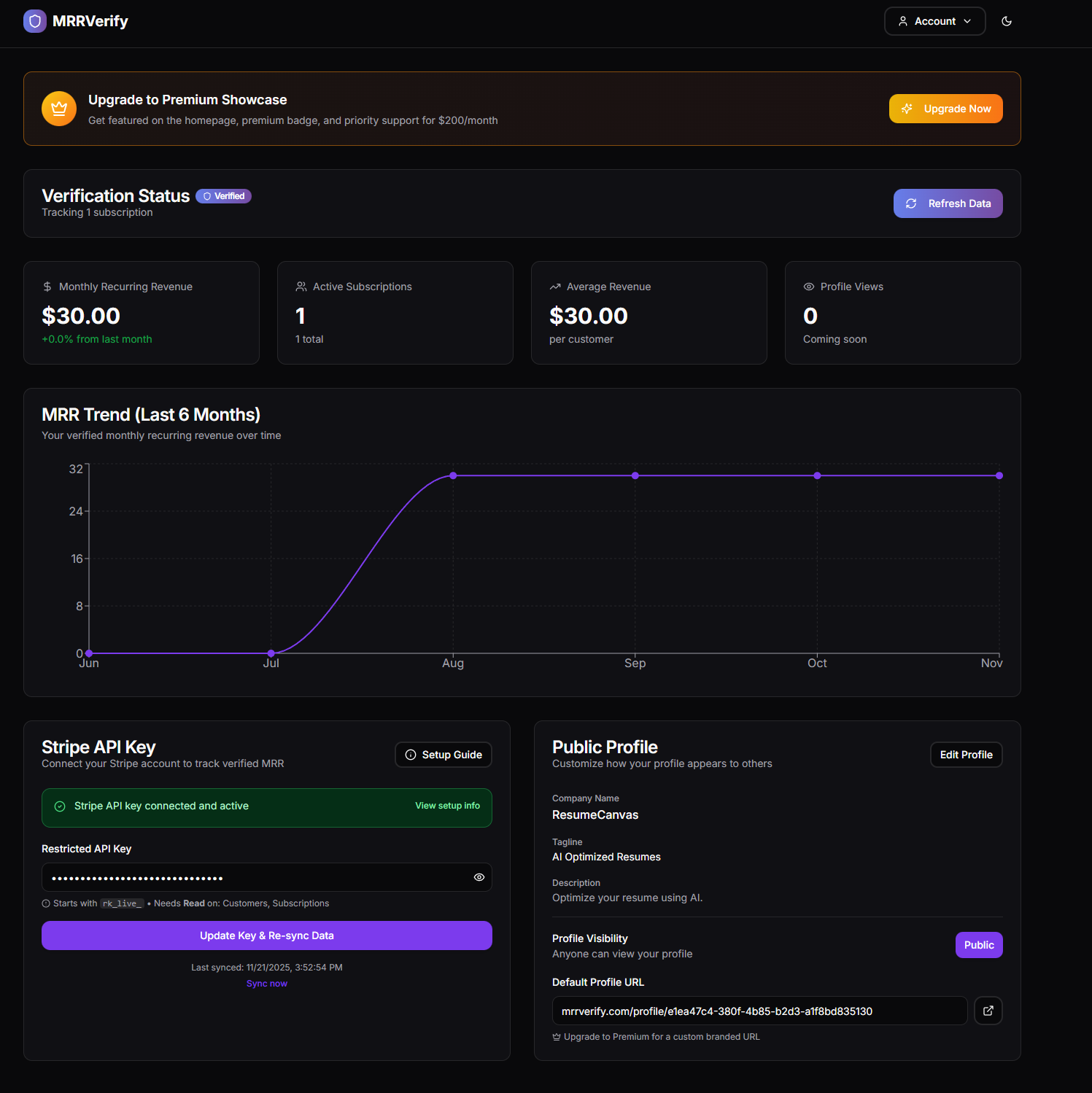Open Edit Profile settings
This screenshot has width=1092, height=1093.
(965, 755)
